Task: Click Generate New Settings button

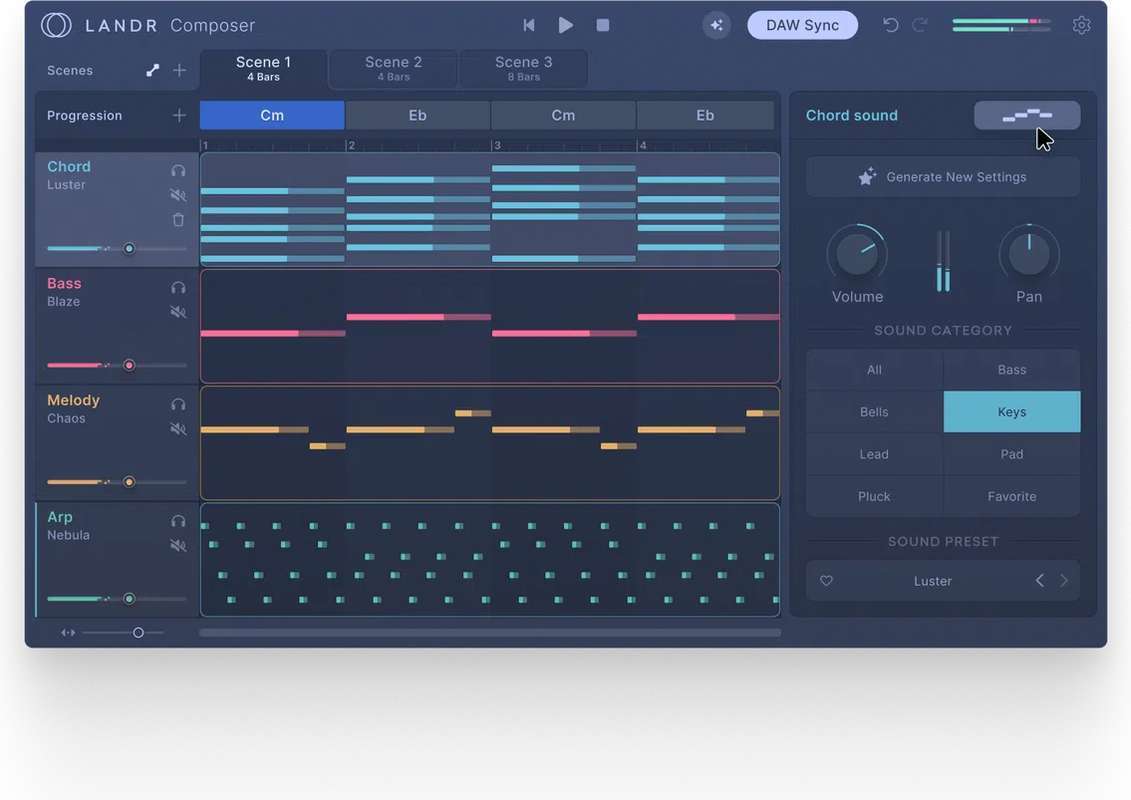Action: tap(942, 177)
